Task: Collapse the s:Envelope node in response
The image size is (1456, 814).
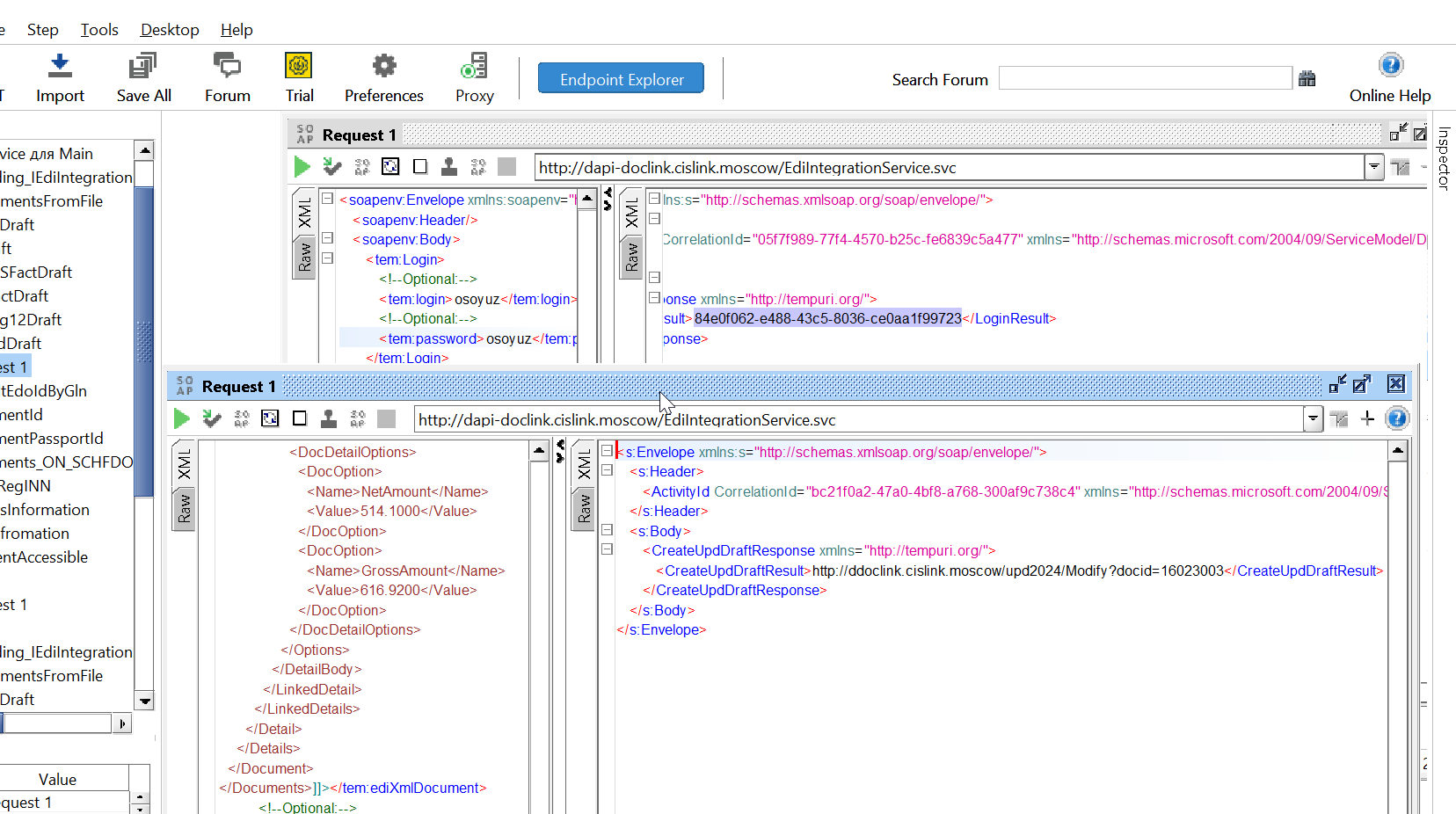Action: tap(607, 450)
